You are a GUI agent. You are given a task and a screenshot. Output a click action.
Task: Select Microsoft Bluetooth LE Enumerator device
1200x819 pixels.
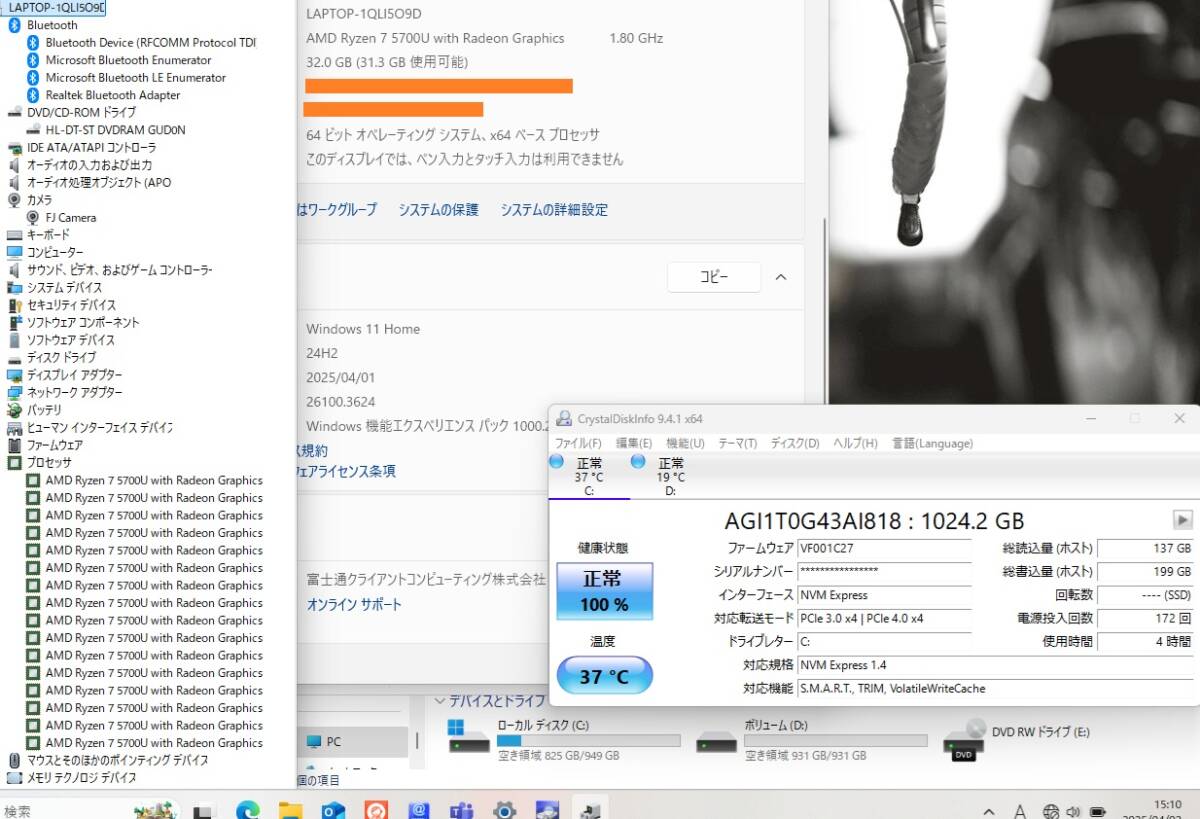pyautogui.click(x=136, y=77)
